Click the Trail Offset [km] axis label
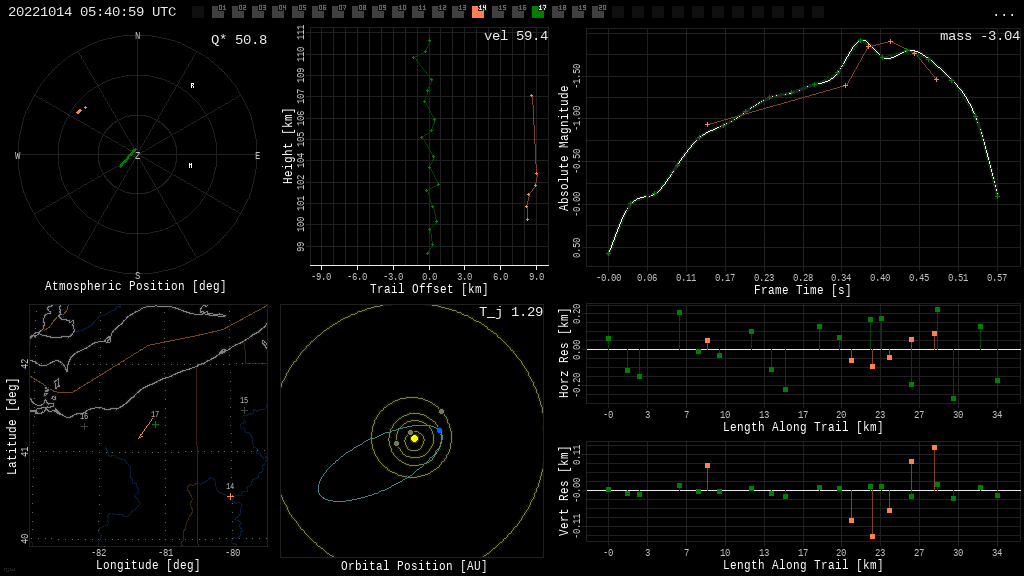This screenshot has height=576, width=1024. (x=428, y=289)
